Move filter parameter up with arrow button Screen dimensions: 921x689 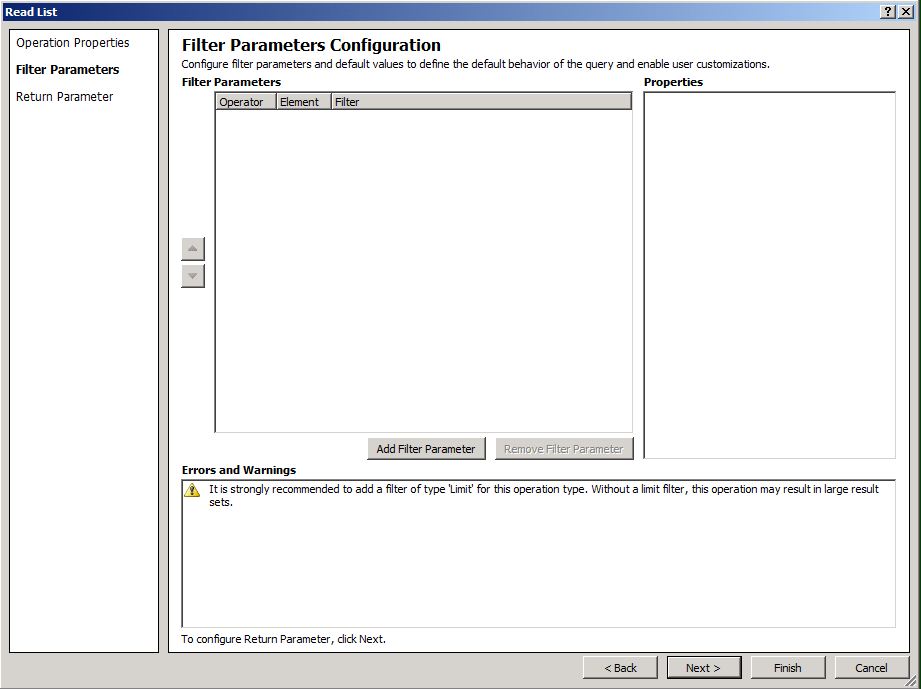pyautogui.click(x=193, y=248)
